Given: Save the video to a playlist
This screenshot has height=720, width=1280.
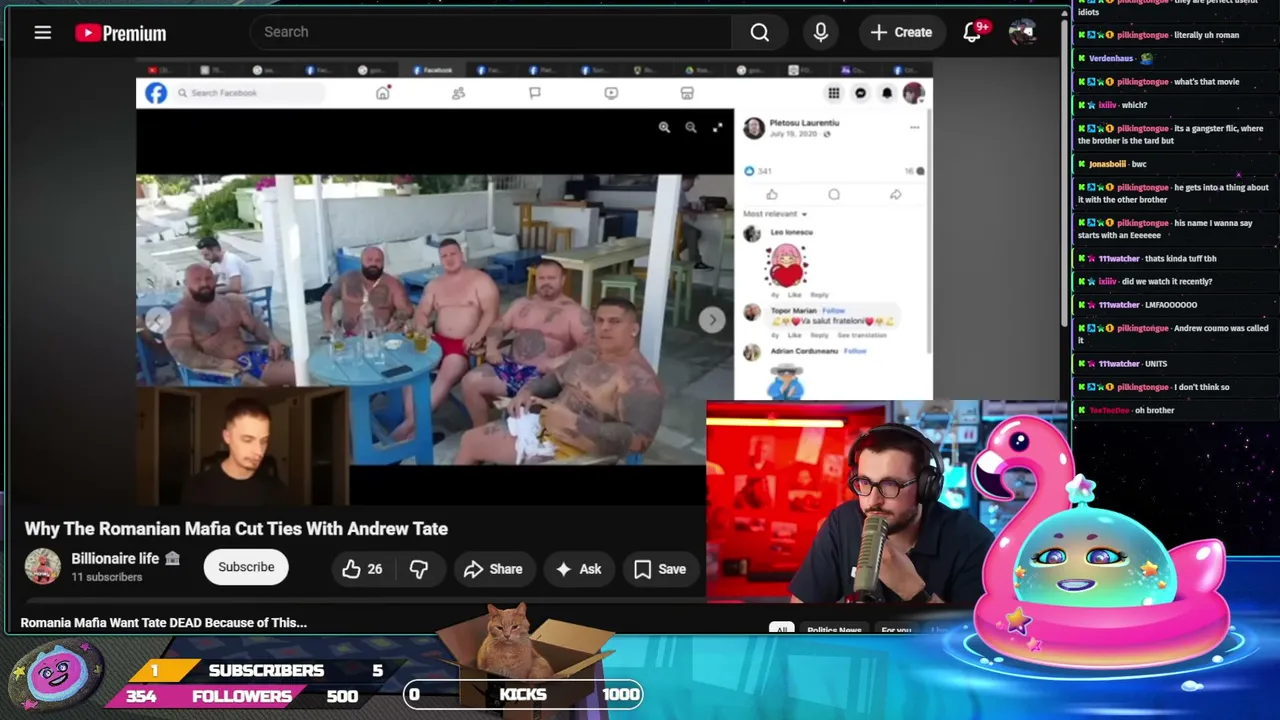Looking at the screenshot, I should (x=660, y=569).
